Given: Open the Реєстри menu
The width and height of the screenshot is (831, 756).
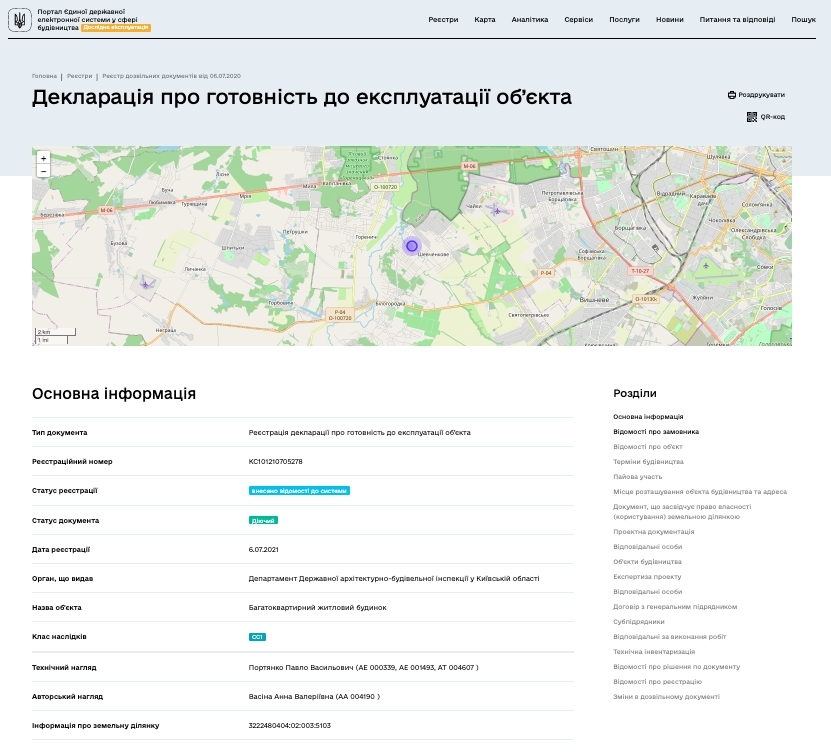Looking at the screenshot, I should [x=443, y=20].
